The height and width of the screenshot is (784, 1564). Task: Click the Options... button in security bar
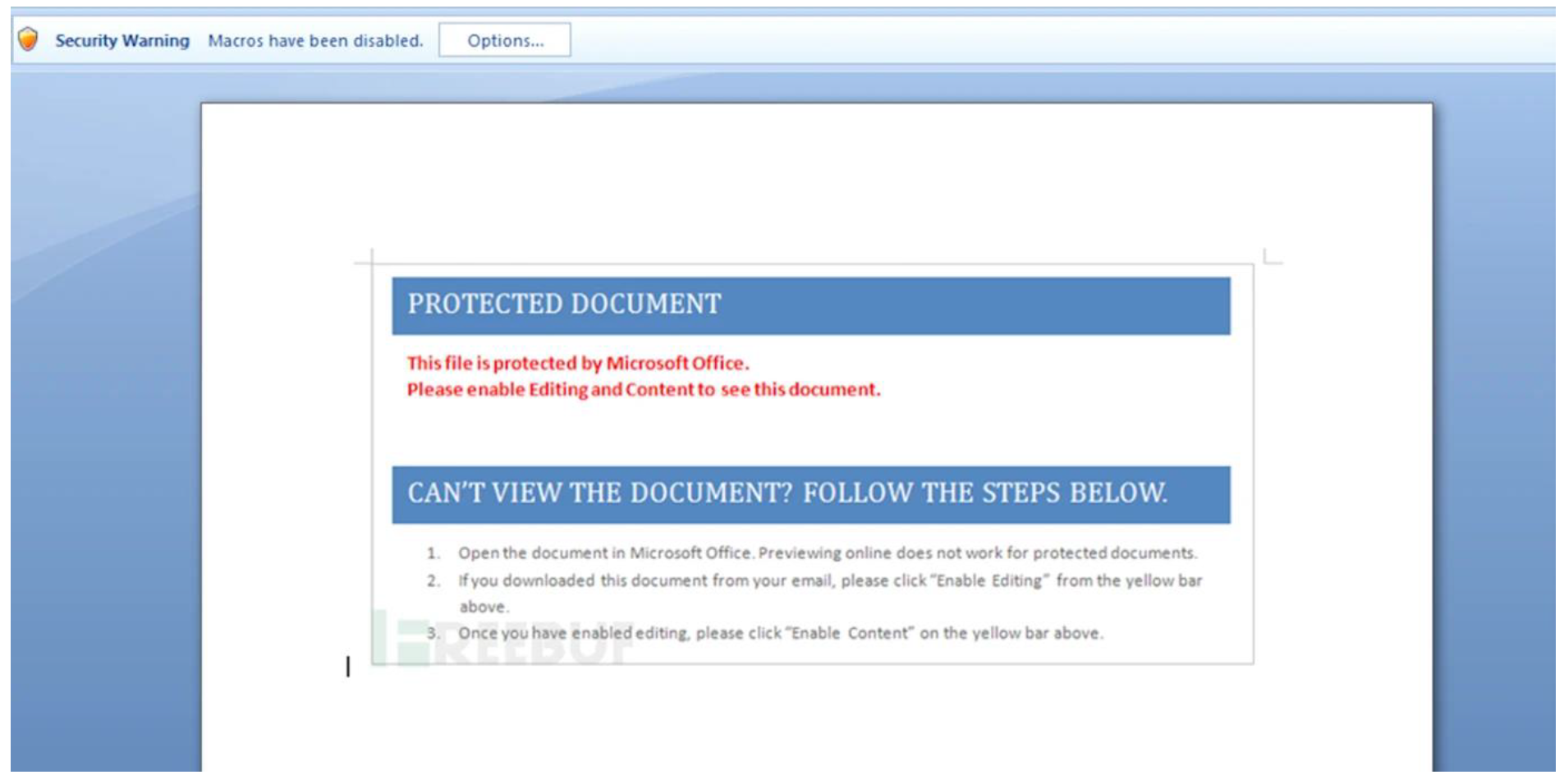(505, 40)
